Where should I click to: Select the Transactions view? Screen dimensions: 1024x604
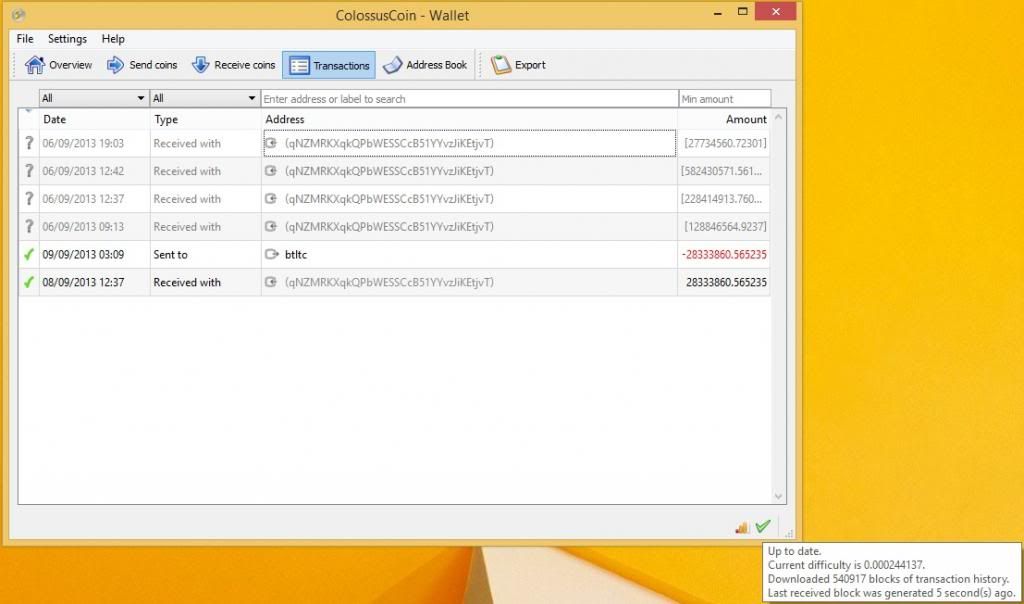click(329, 65)
